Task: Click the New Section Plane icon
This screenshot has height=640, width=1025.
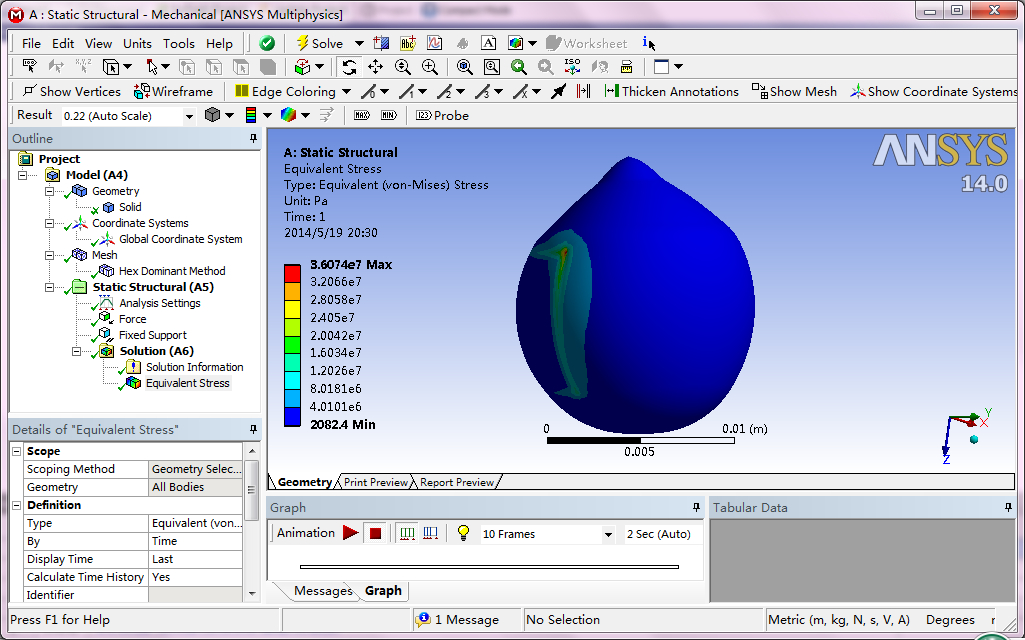Action: click(381, 43)
